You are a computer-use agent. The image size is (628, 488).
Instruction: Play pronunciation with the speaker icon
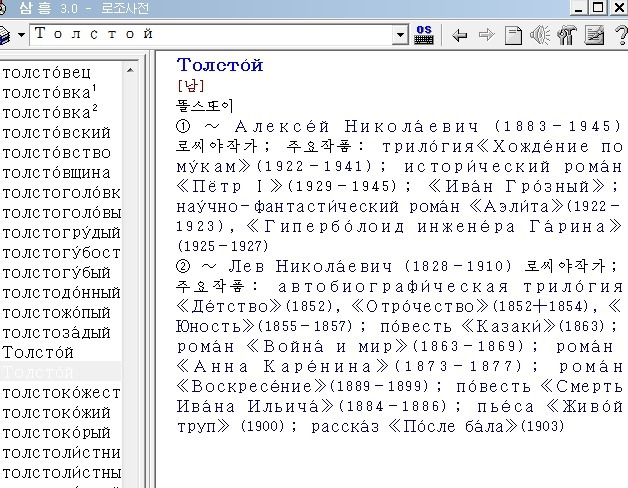tap(540, 35)
